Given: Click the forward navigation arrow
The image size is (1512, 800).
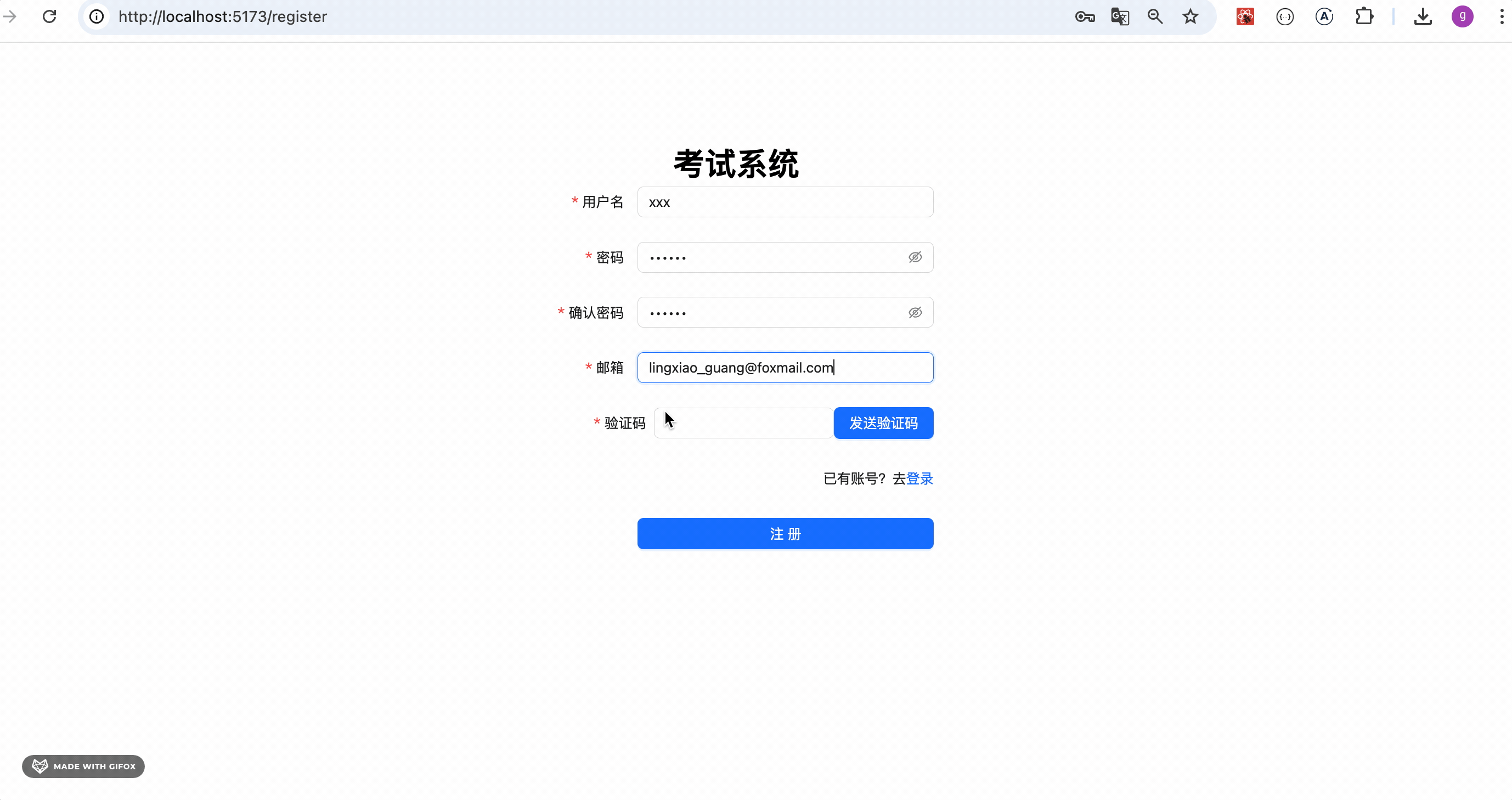Looking at the screenshot, I should pos(10,16).
